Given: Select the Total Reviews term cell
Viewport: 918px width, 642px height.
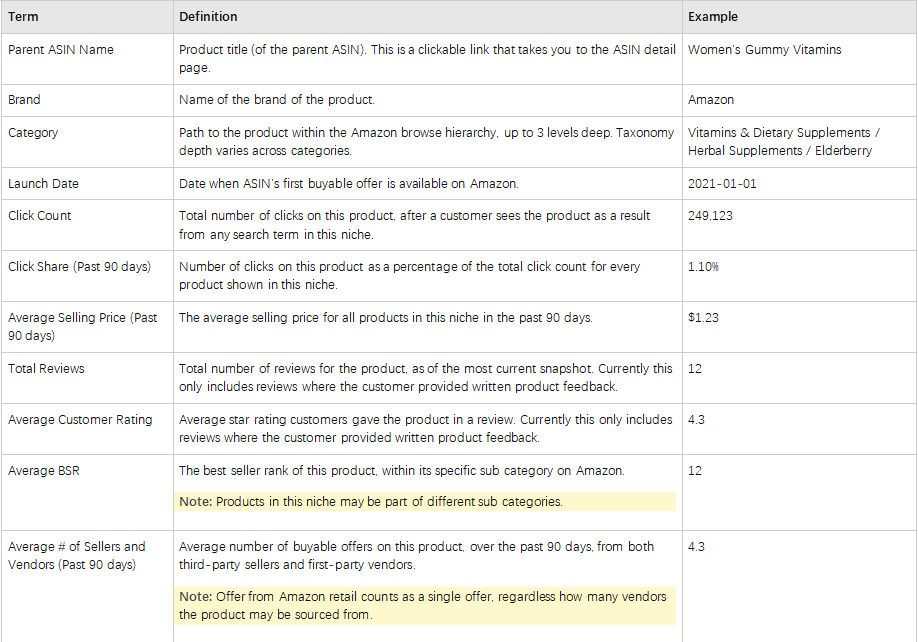Looking at the screenshot, I should click(x=46, y=369).
